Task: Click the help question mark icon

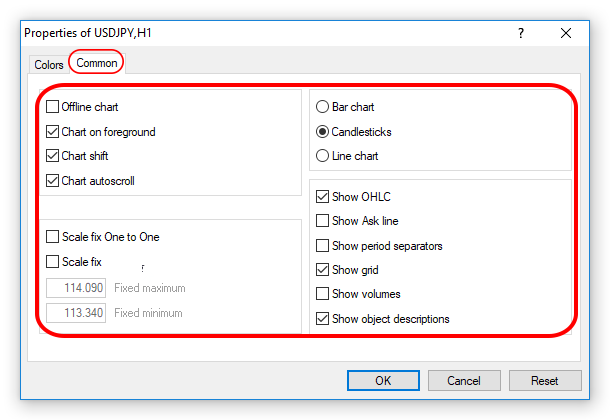Action: 521,33
